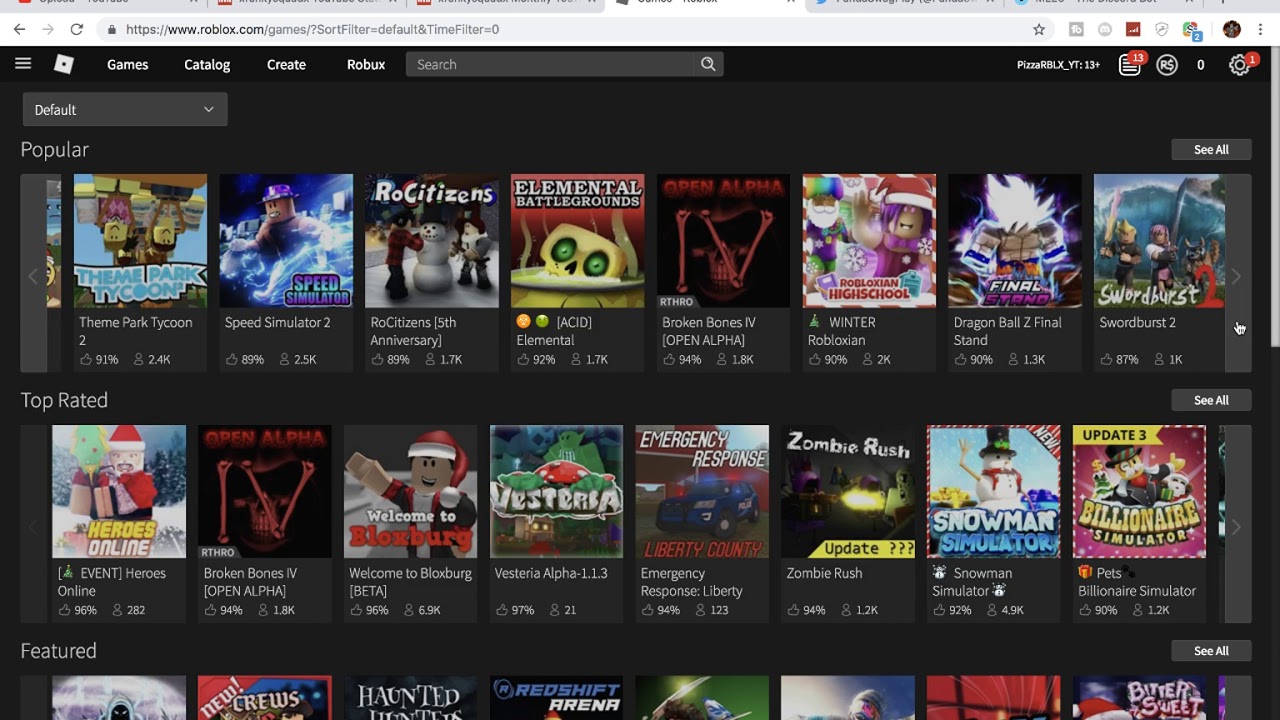Click See All for Featured
The height and width of the screenshot is (720, 1280).
pos(1211,651)
